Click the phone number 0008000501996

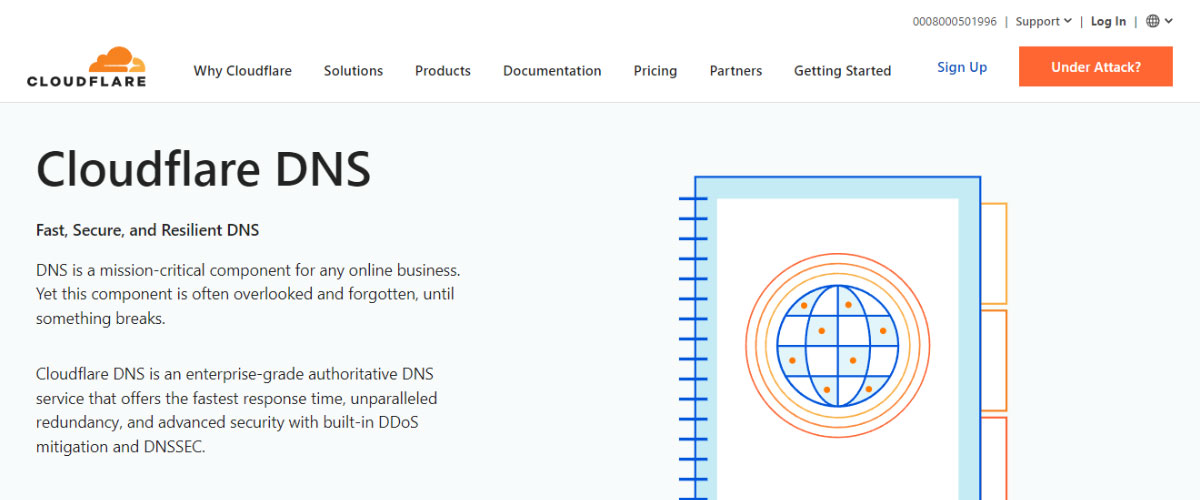pos(954,21)
